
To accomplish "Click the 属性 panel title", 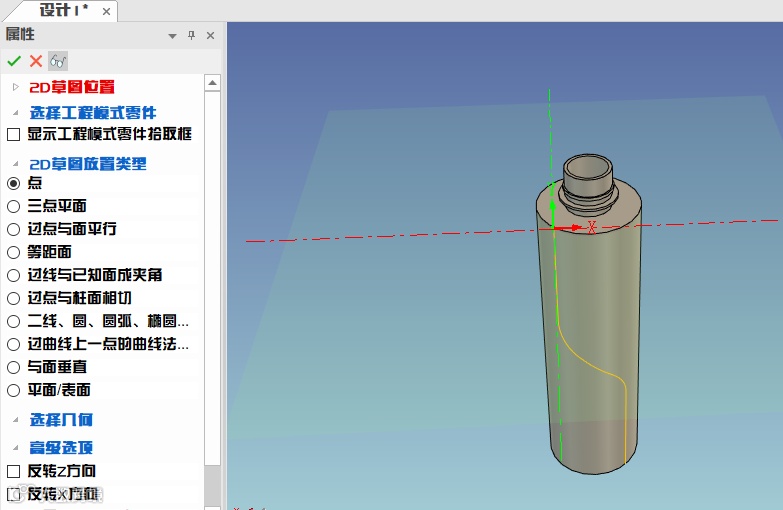I will tap(20, 34).
